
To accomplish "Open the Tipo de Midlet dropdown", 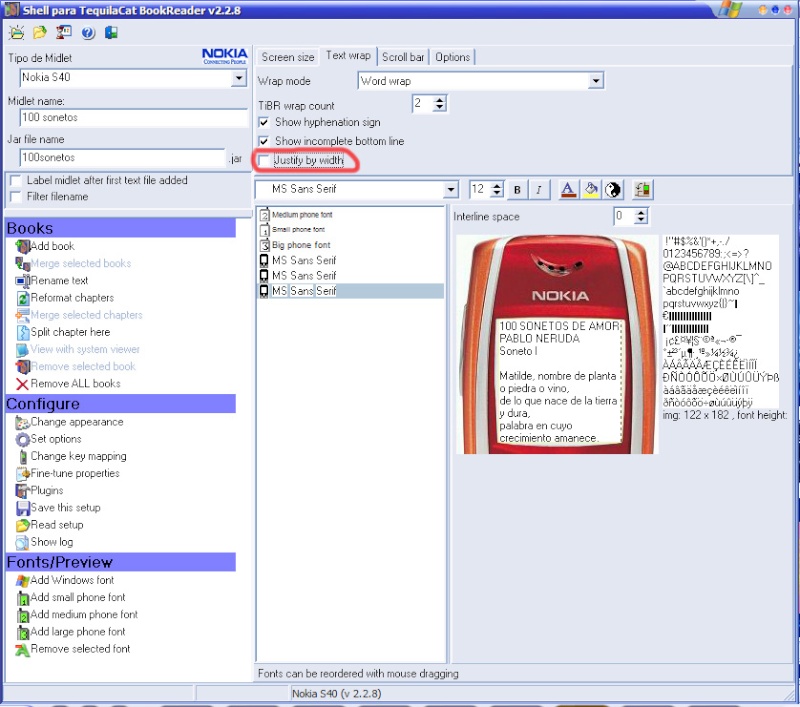I will [x=239, y=78].
